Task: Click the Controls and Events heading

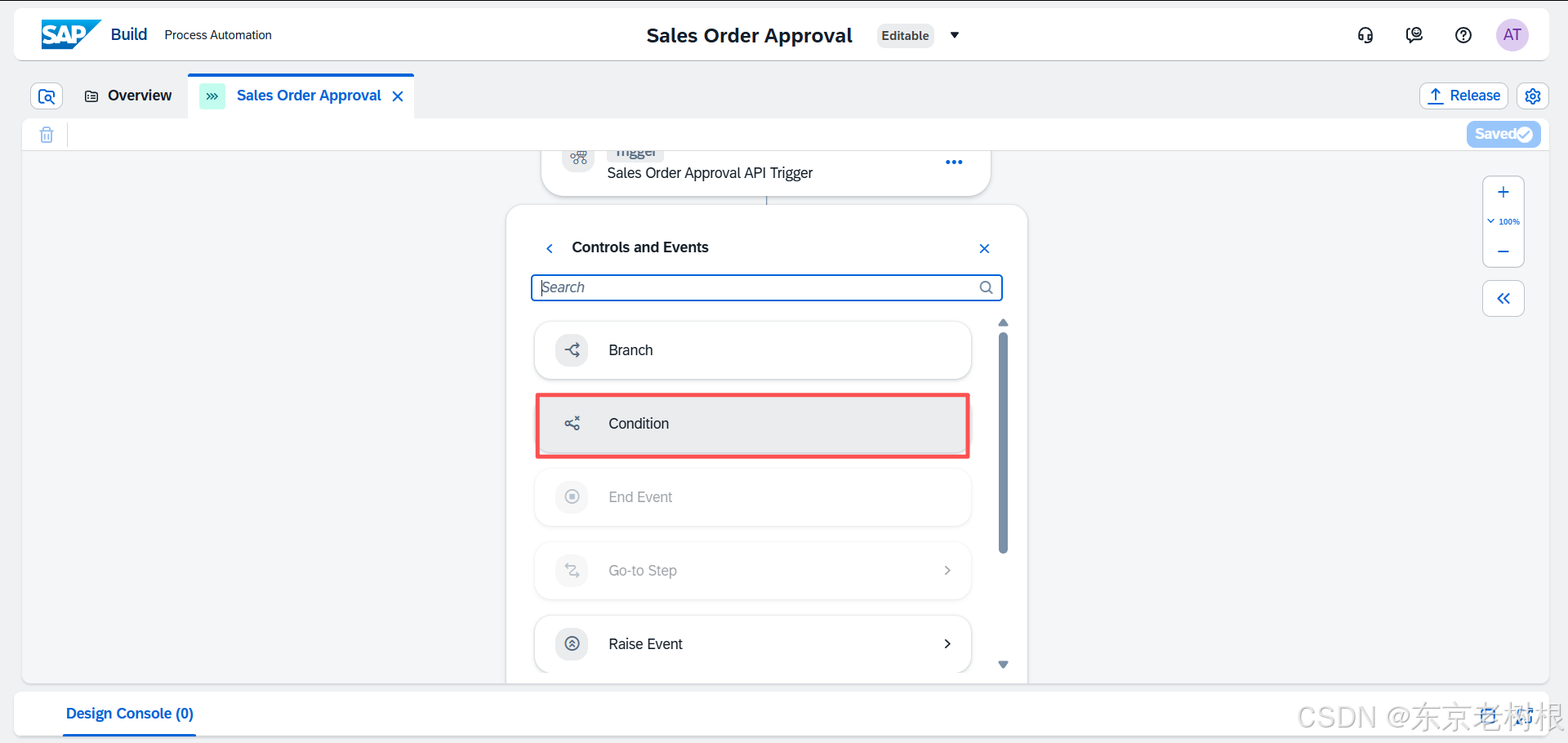Action: (x=640, y=247)
